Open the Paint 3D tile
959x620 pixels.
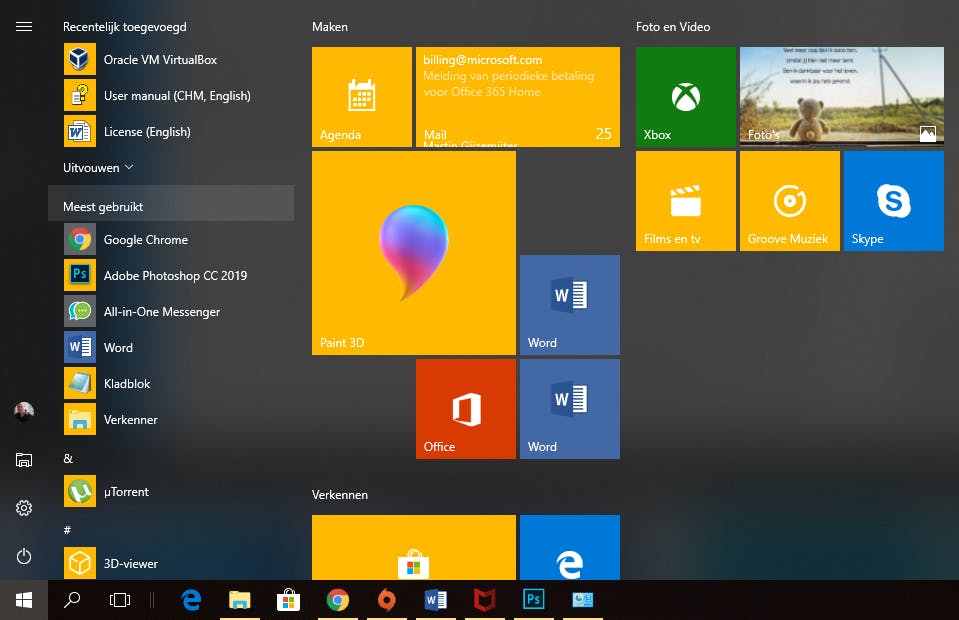414,253
